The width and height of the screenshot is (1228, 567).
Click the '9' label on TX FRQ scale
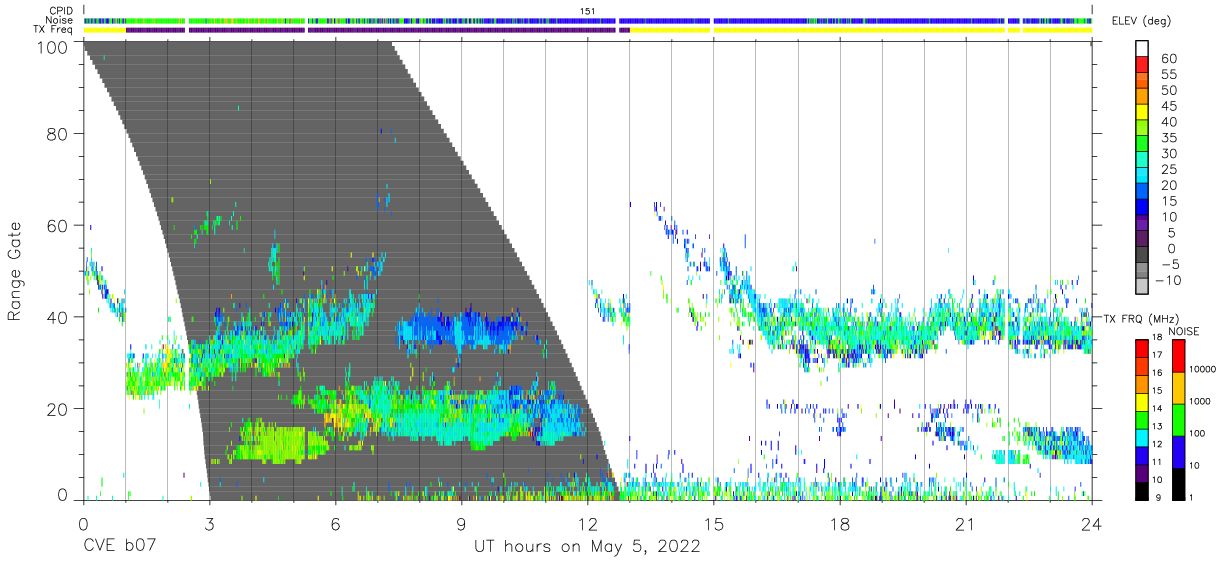pos(1159,497)
